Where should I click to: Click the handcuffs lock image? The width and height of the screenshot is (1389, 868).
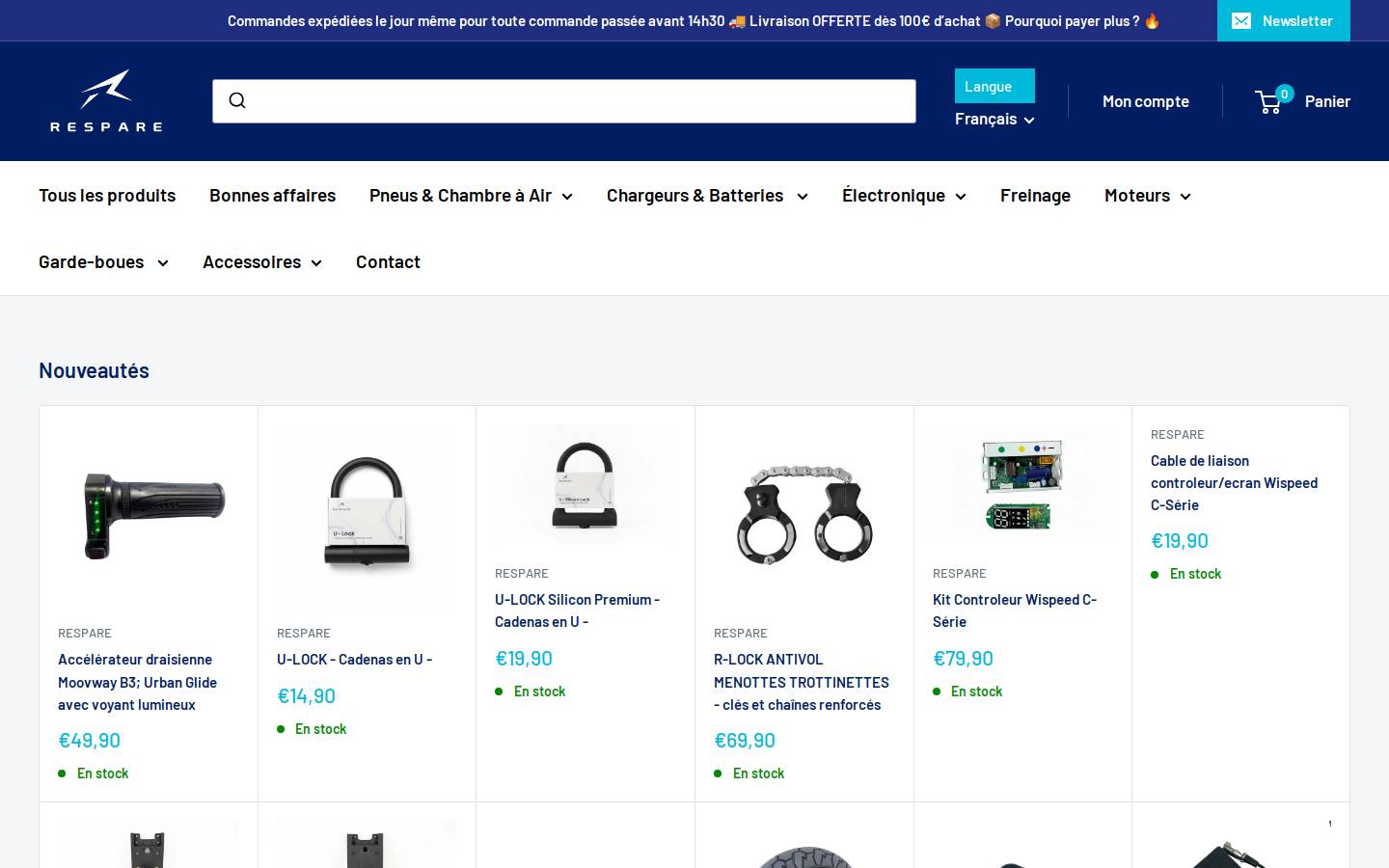(x=803, y=515)
